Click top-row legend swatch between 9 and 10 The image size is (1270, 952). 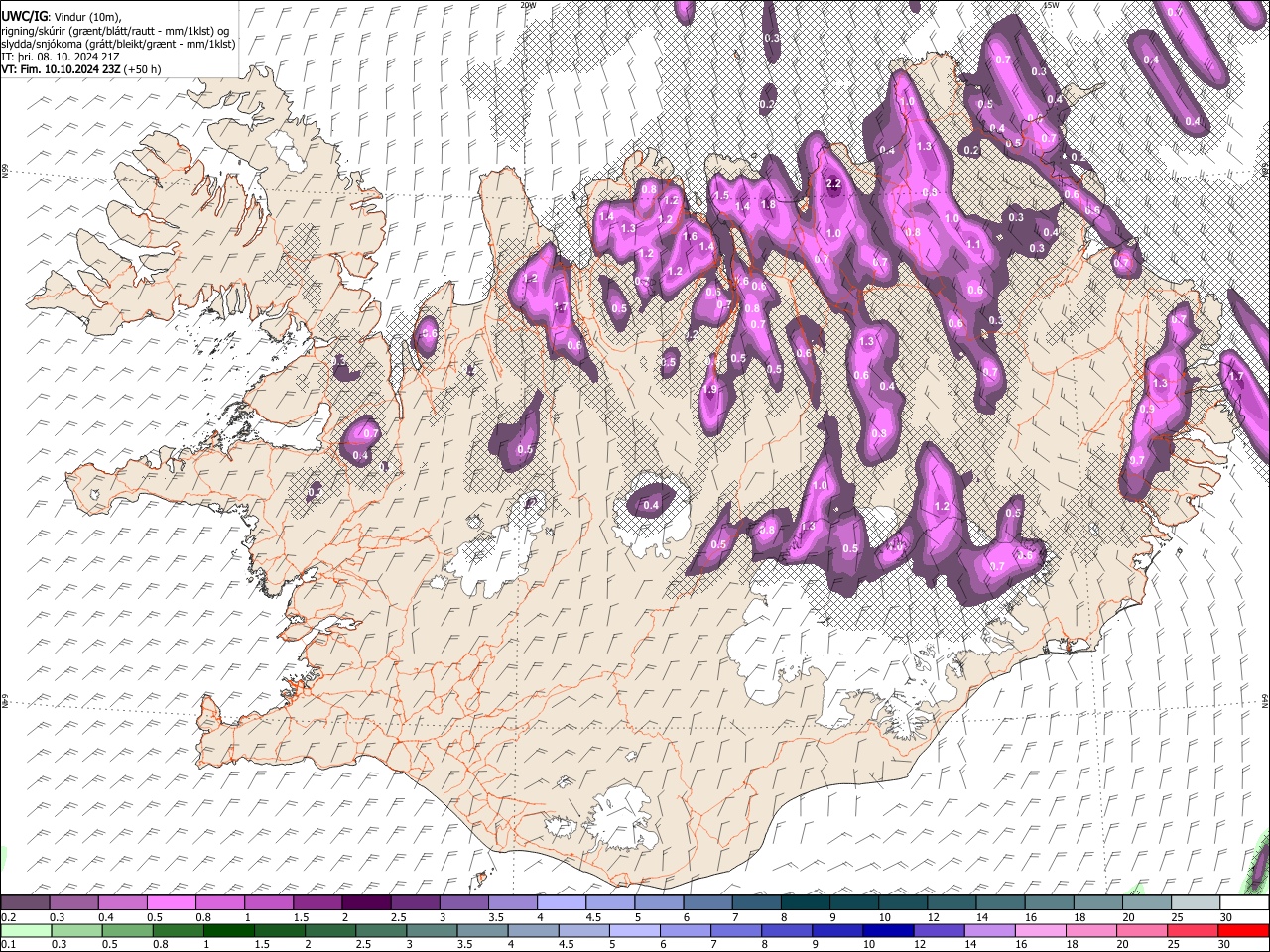tap(854, 903)
